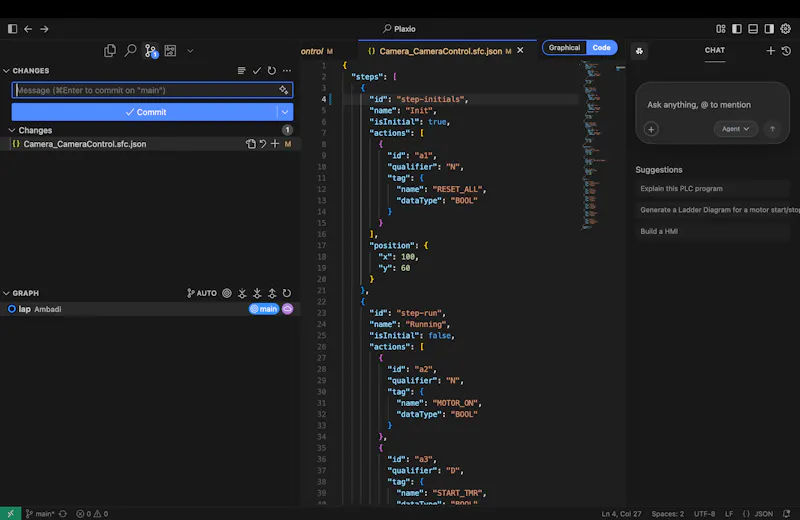Choose 'Generate a Ladder Diagram' suggestion
800x520 pixels.
click(x=718, y=210)
